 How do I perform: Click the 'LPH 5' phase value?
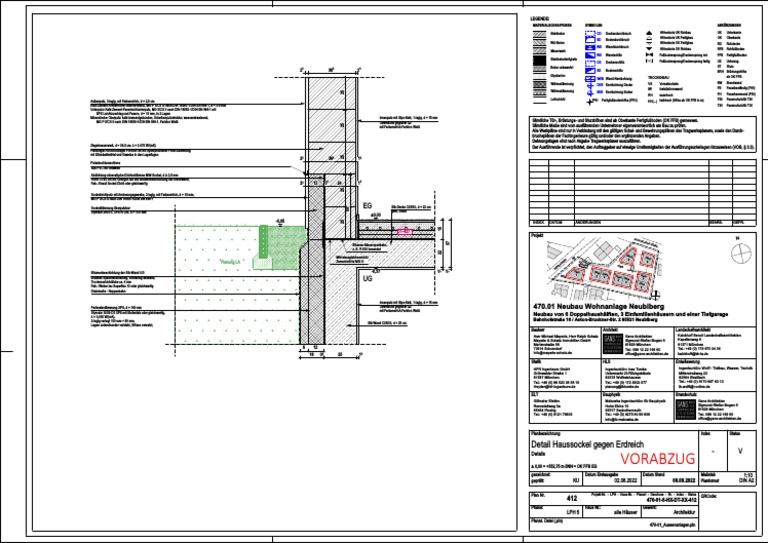573,512
